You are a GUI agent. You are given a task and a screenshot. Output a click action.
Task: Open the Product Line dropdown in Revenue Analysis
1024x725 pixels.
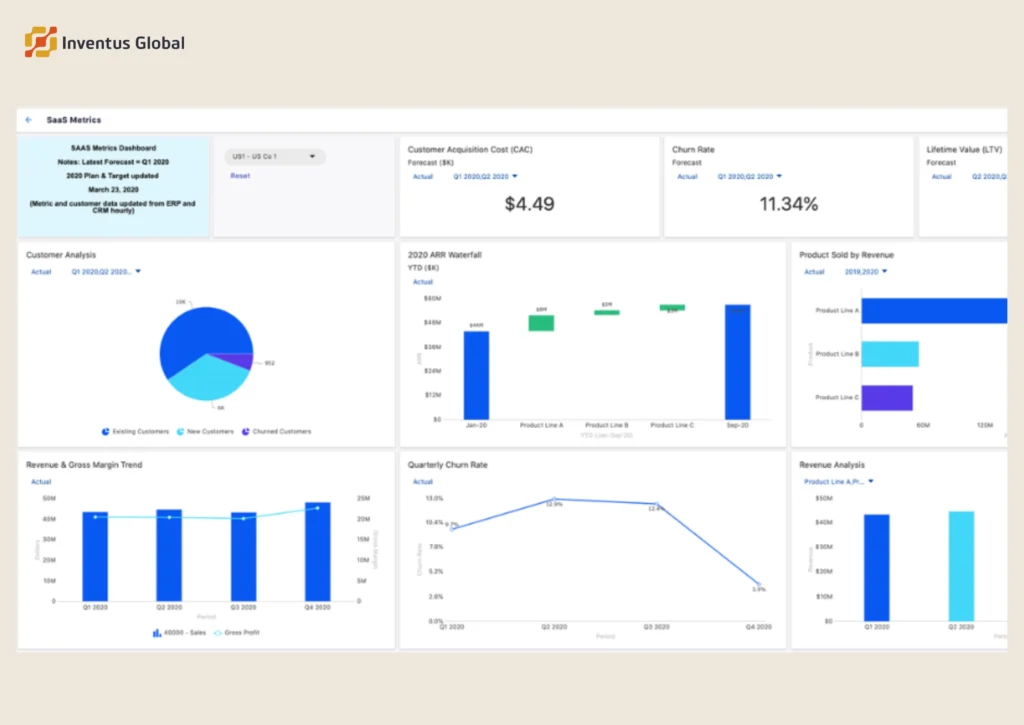(840, 482)
